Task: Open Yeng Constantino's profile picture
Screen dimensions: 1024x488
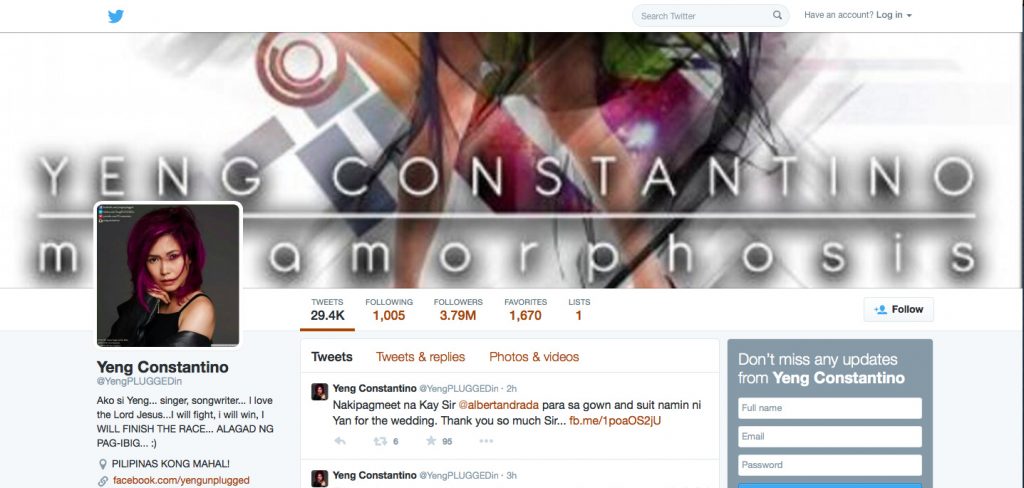Action: (168, 274)
